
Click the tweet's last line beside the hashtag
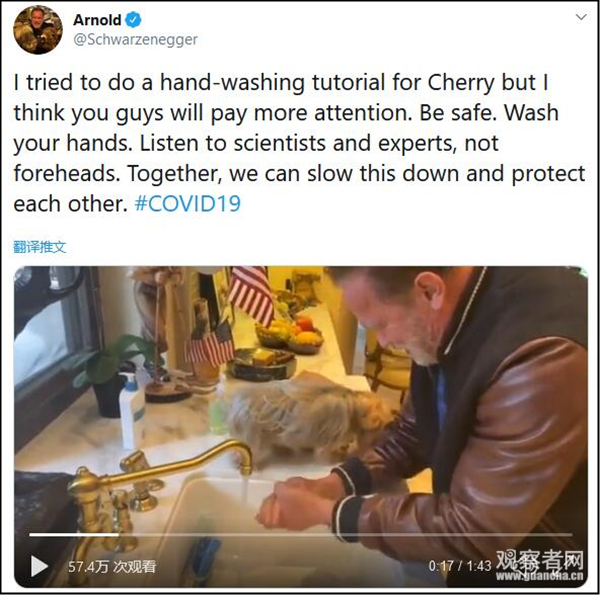(70, 204)
